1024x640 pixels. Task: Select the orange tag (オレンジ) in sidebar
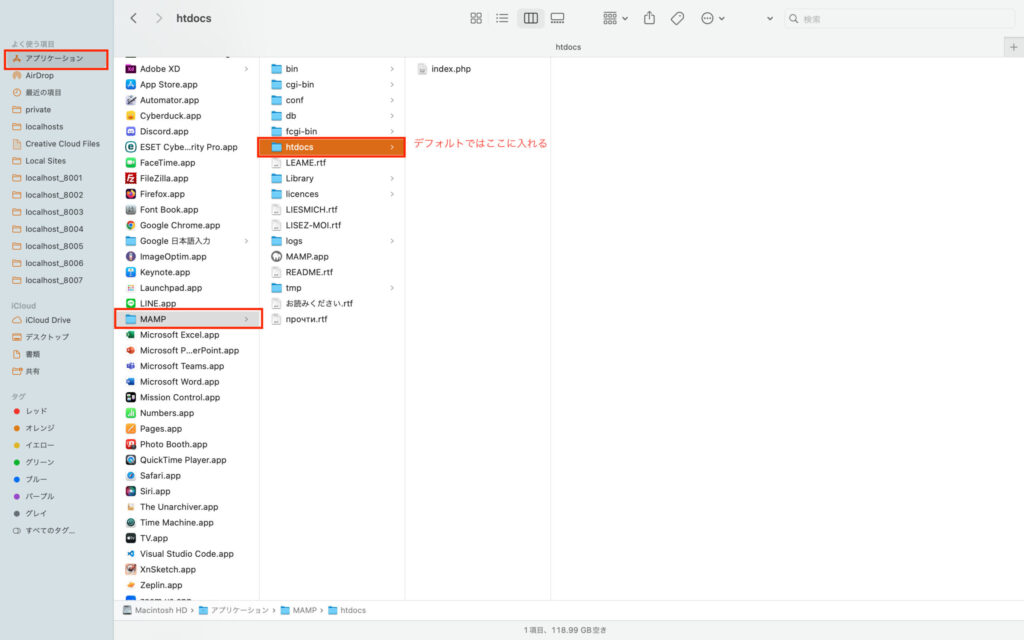click(x=39, y=428)
